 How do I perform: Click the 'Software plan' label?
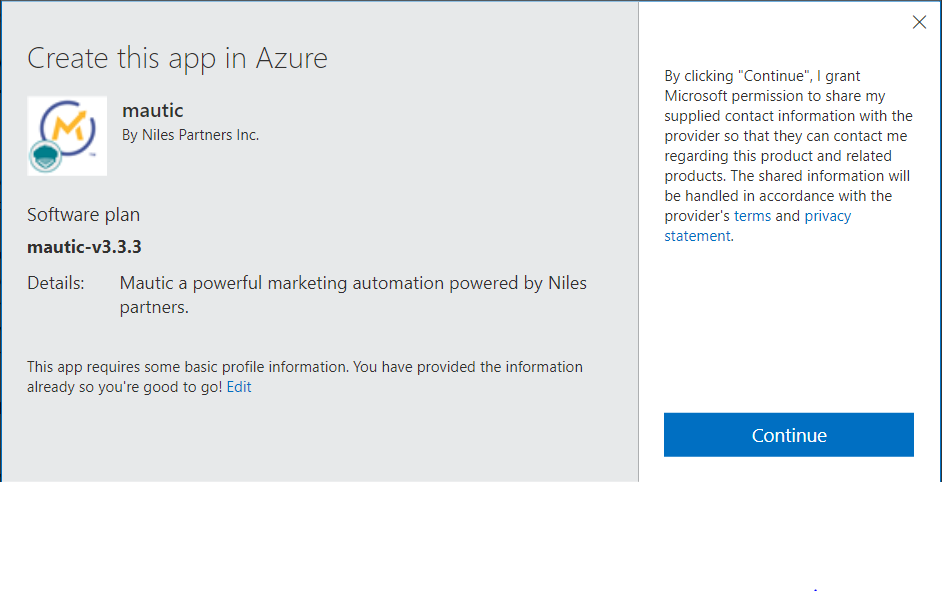(x=83, y=215)
